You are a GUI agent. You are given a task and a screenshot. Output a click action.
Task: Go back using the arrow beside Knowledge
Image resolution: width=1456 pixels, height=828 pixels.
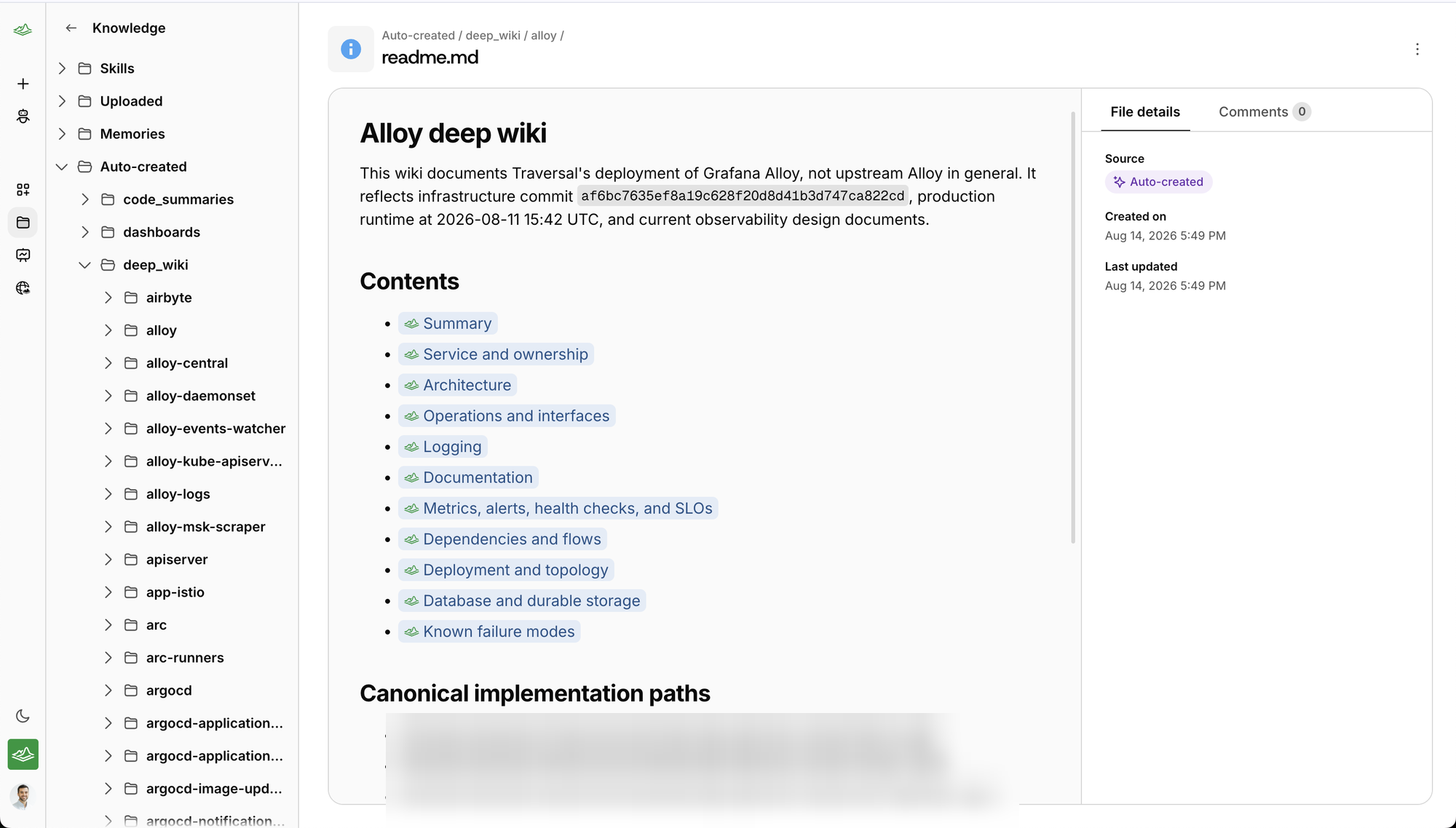(71, 28)
